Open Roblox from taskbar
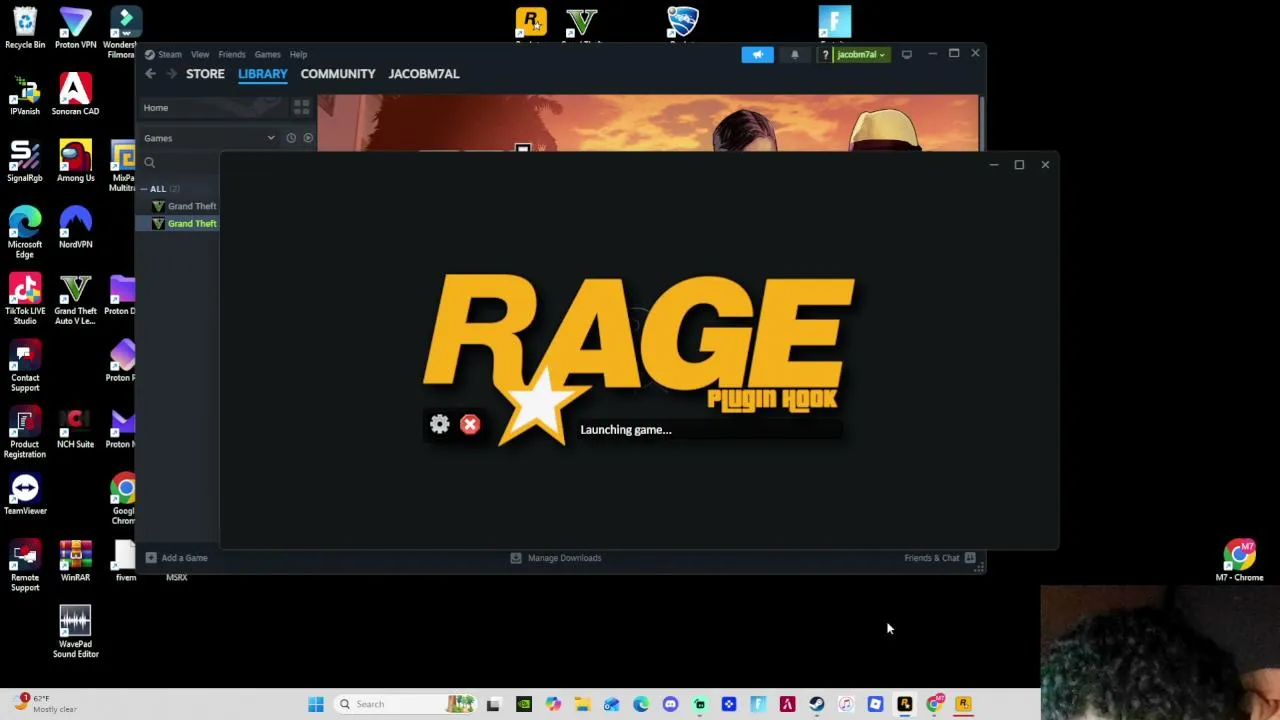The width and height of the screenshot is (1280, 720). click(875, 704)
